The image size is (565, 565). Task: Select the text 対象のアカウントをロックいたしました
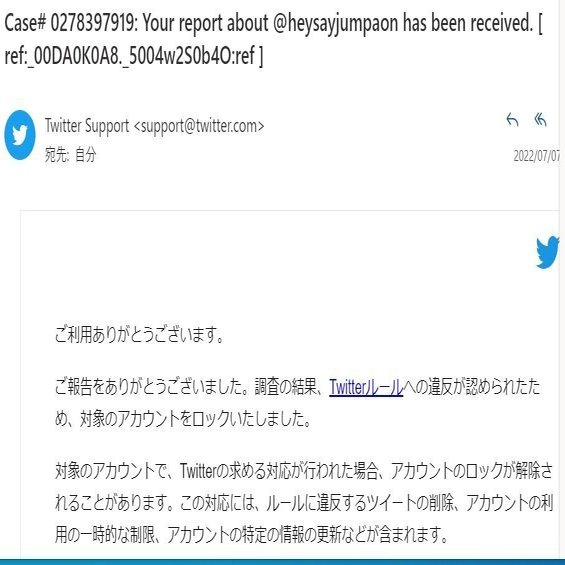pos(195,419)
